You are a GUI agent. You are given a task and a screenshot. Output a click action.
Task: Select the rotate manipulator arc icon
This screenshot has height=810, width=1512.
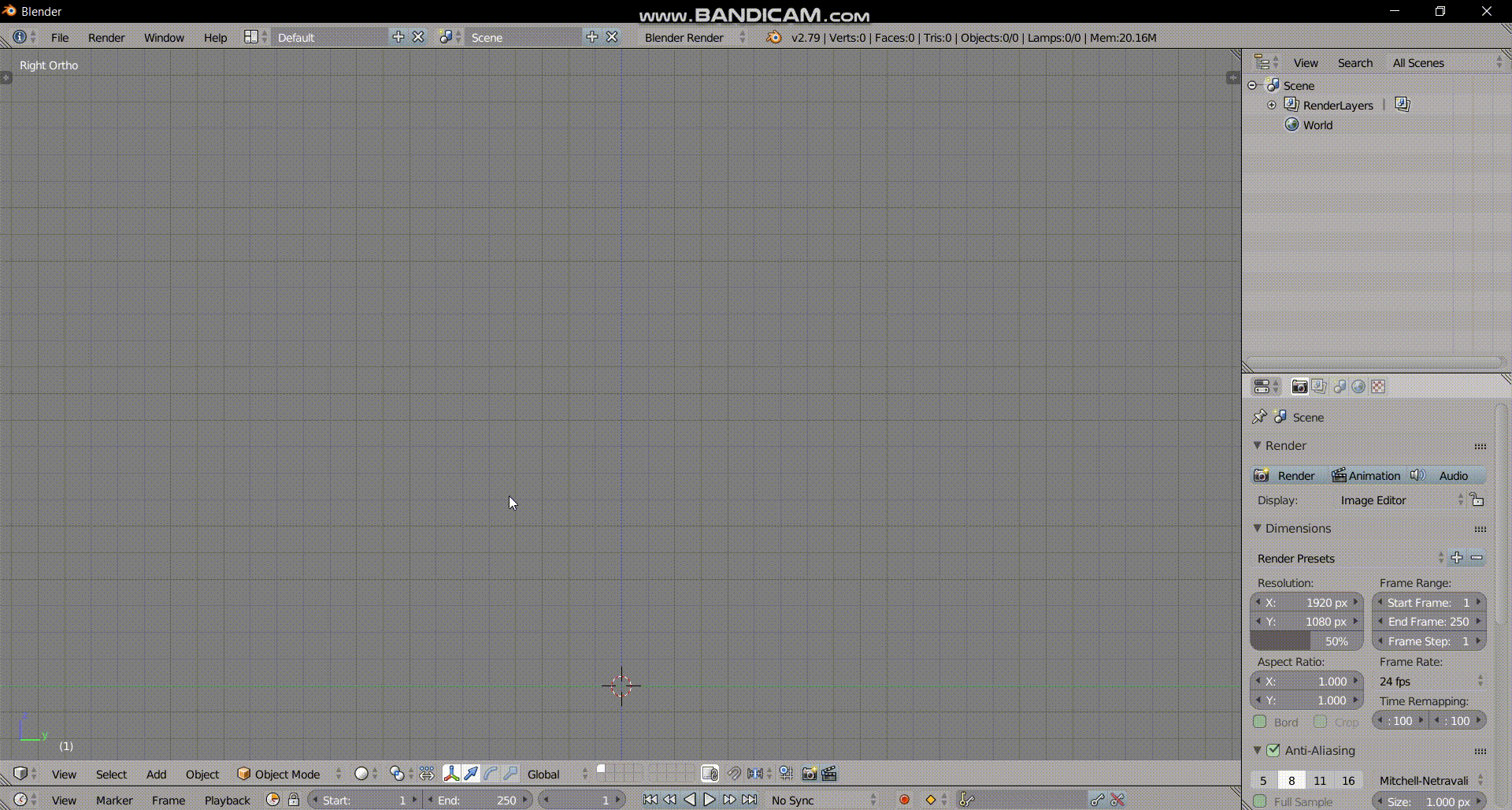pyautogui.click(x=491, y=774)
